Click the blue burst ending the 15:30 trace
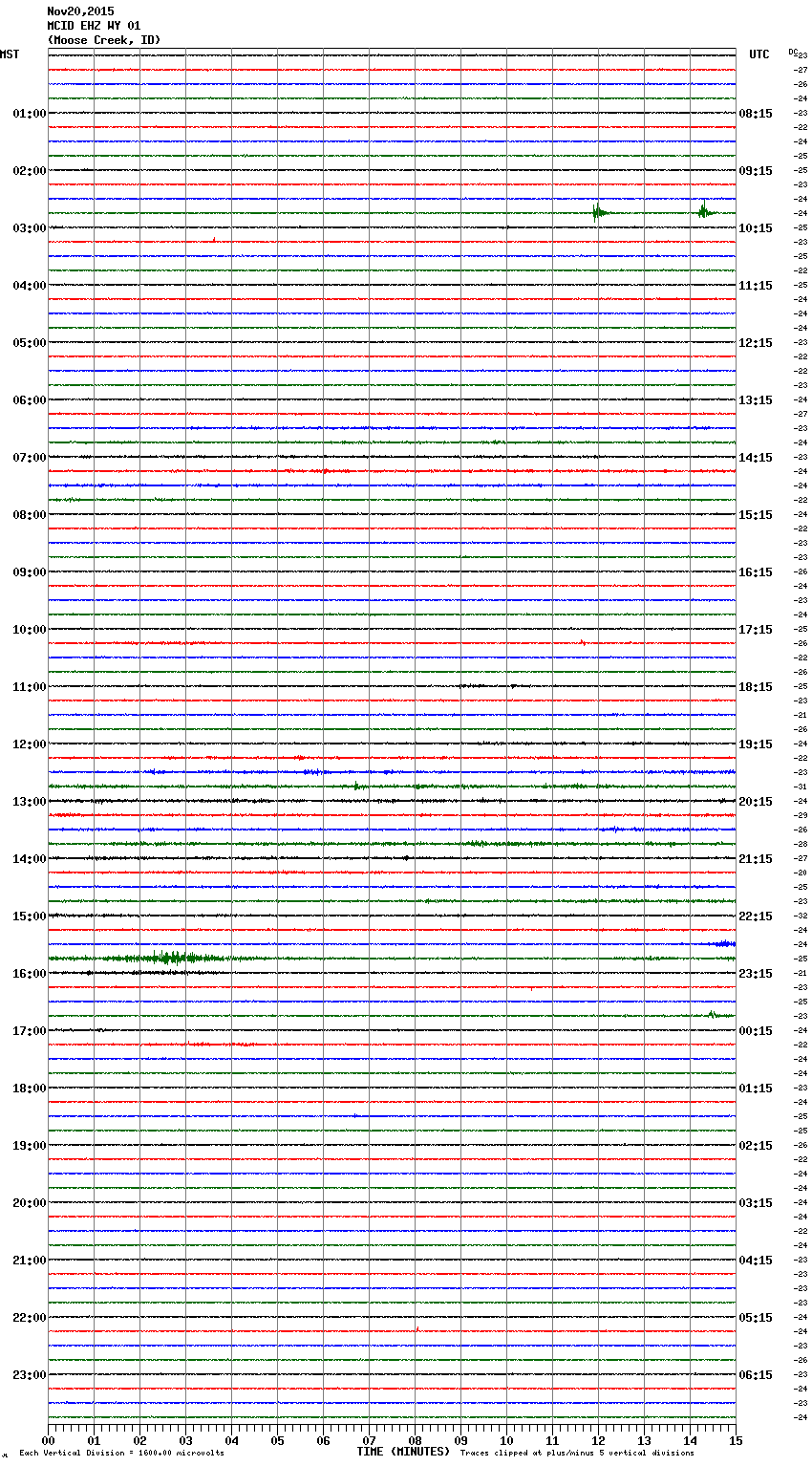The image size is (812, 1466). (723, 944)
